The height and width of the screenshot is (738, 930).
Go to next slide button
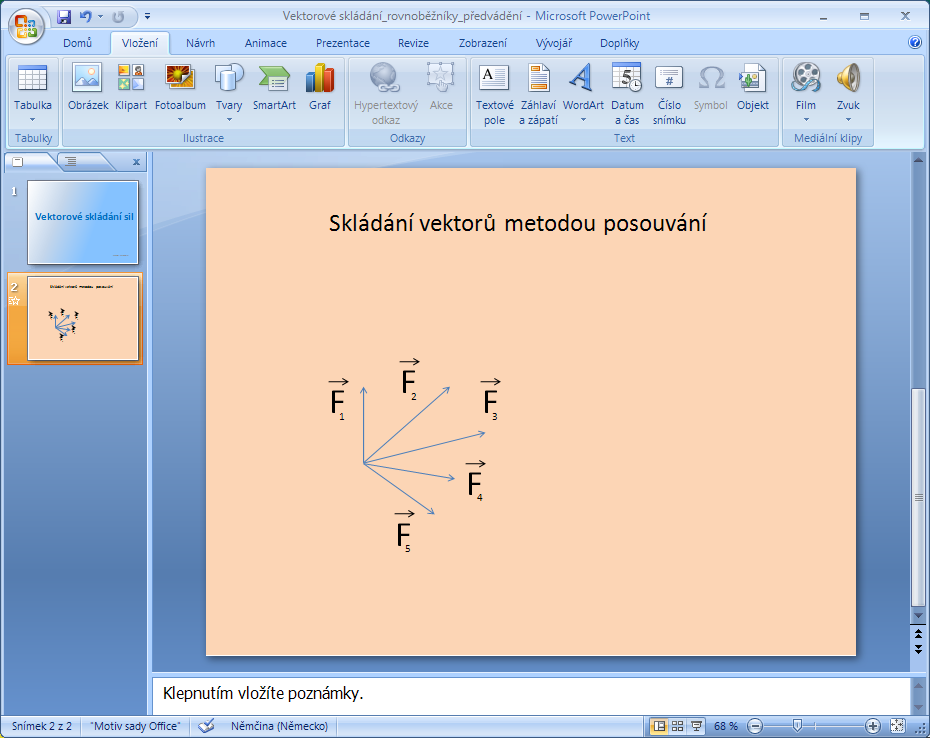coord(918,648)
